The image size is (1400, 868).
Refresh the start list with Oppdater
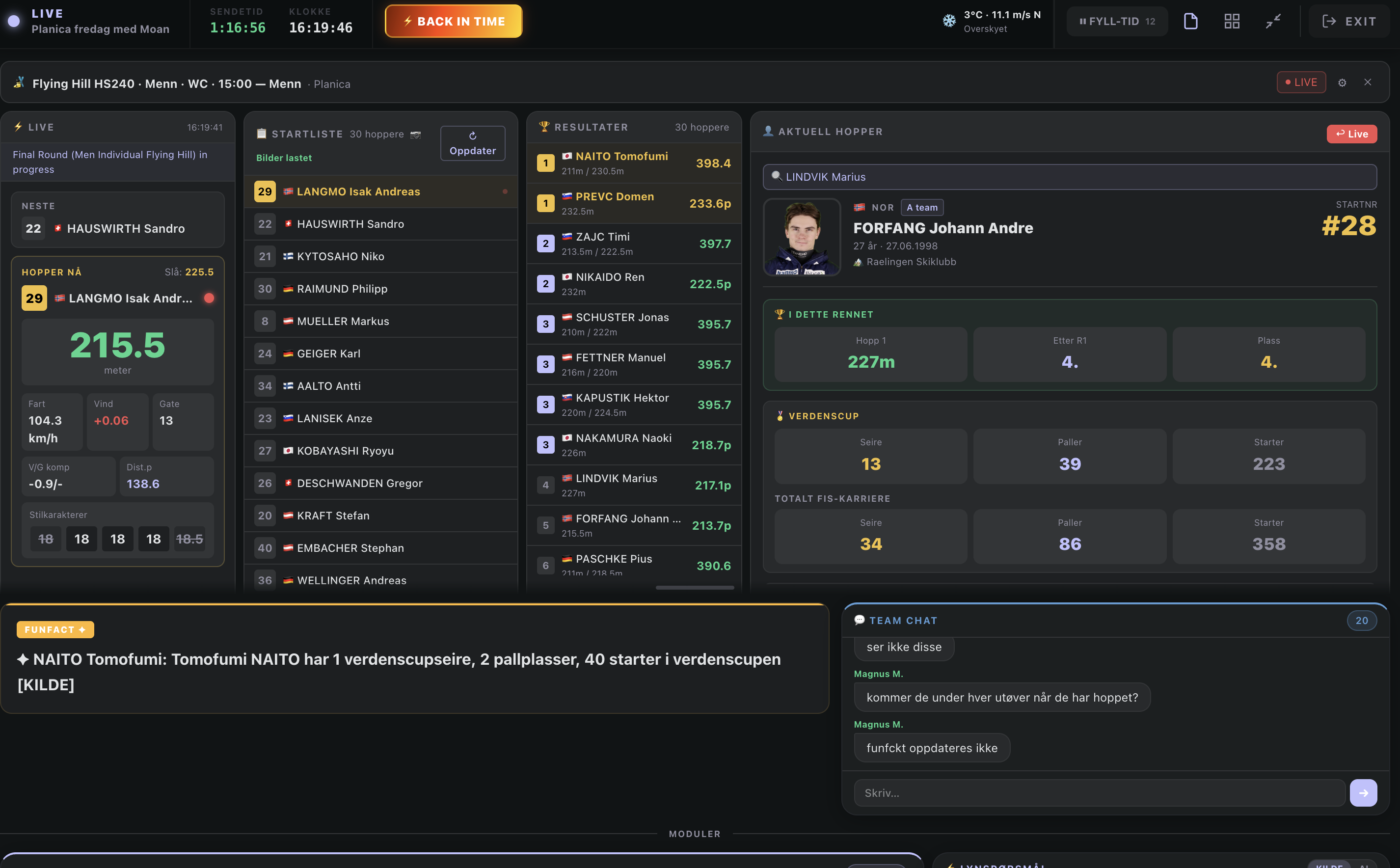[472, 143]
